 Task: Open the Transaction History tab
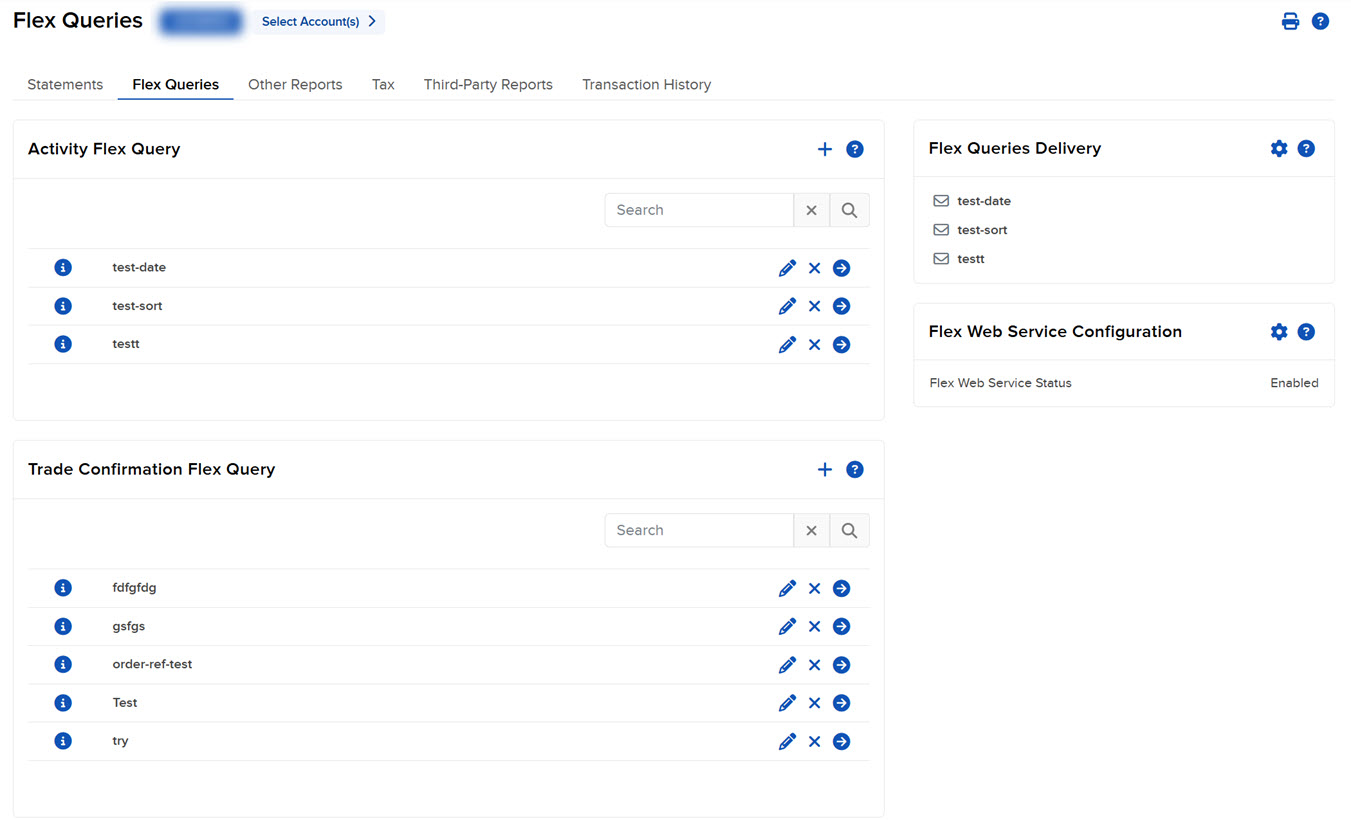pos(646,84)
